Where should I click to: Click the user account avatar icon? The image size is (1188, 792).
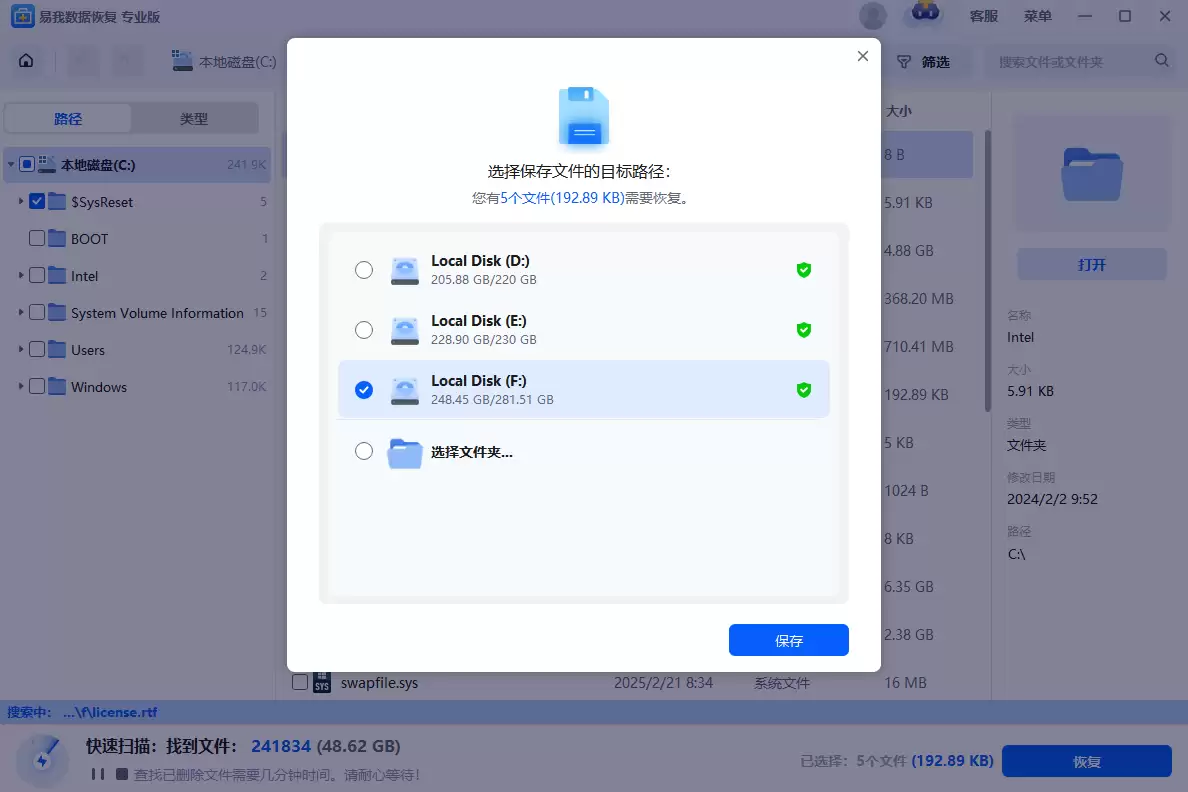872,16
